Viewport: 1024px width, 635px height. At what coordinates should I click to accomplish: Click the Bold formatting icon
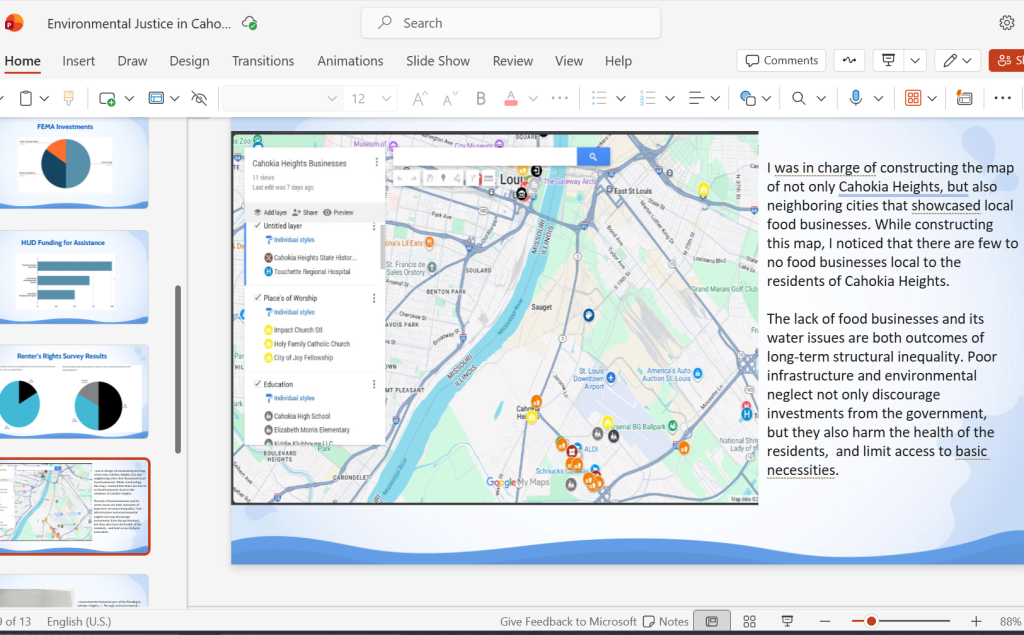[x=481, y=99]
